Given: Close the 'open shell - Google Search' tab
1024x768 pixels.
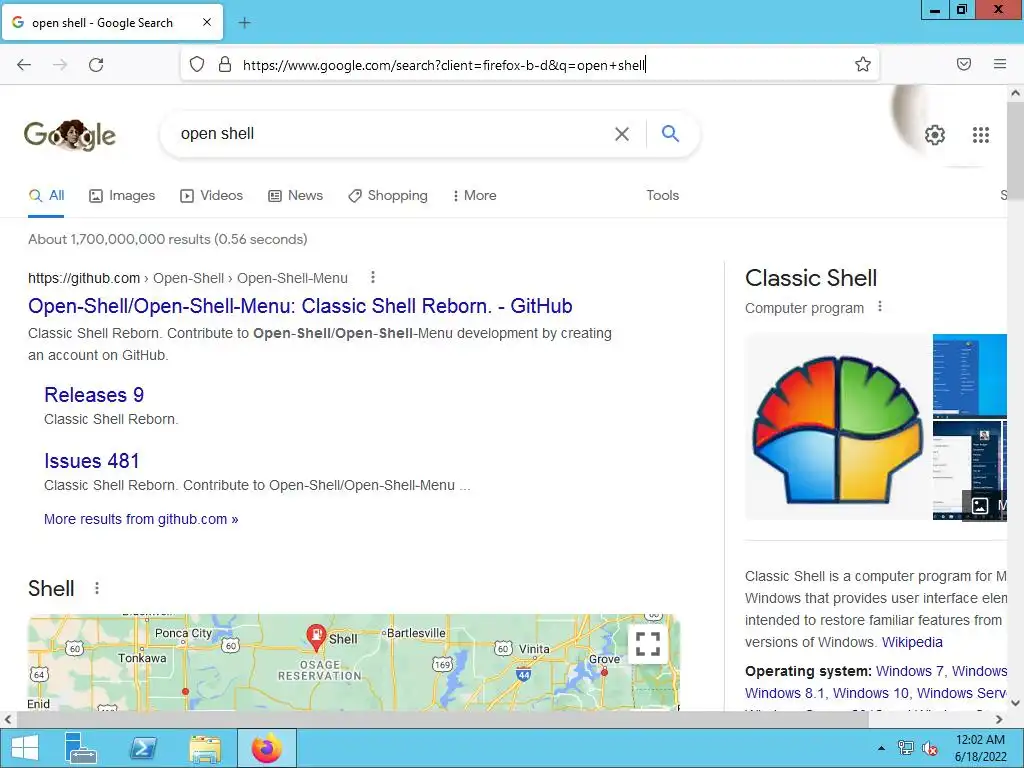Looking at the screenshot, I should point(207,22).
